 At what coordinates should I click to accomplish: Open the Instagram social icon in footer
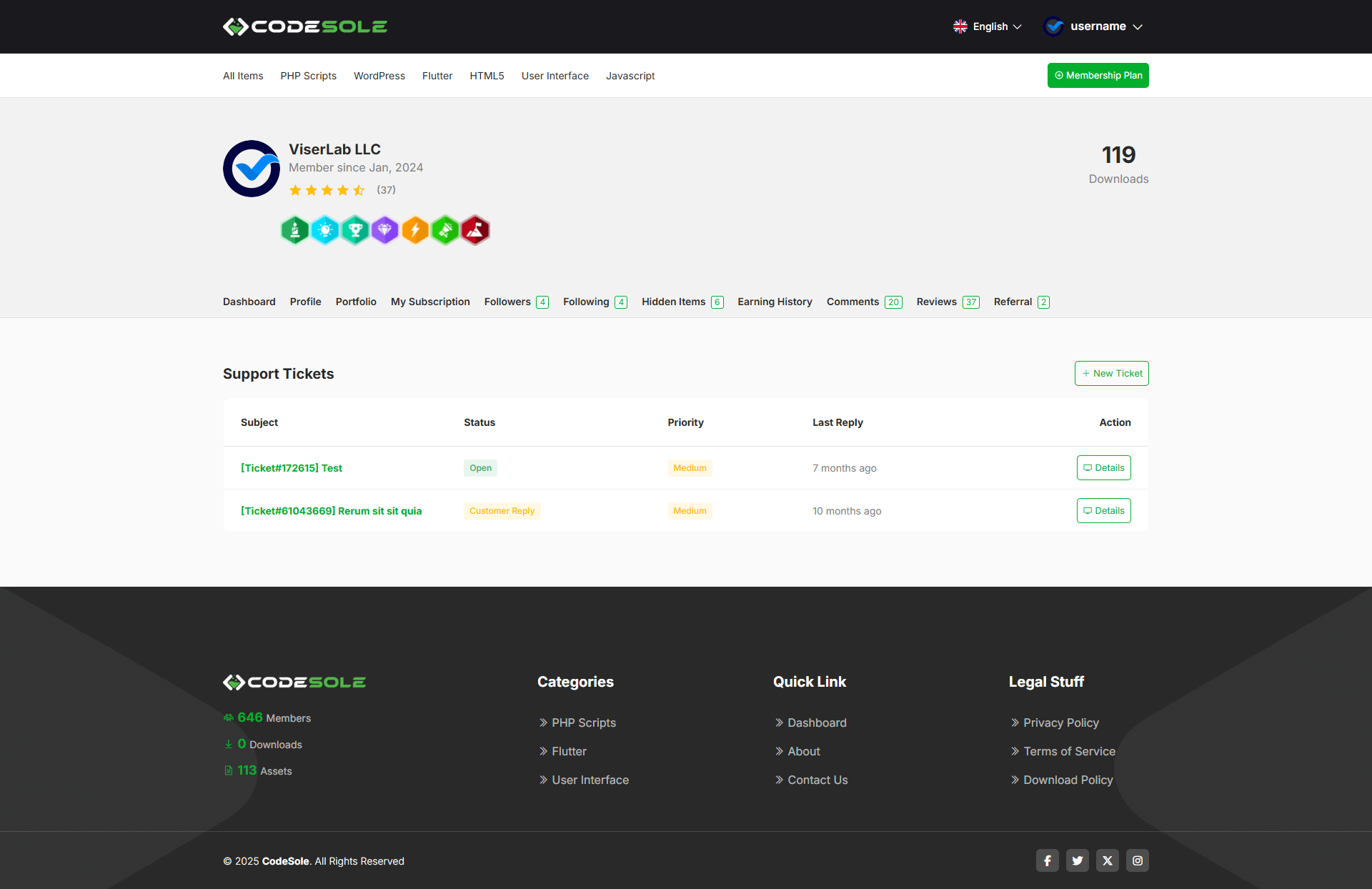[1138, 860]
